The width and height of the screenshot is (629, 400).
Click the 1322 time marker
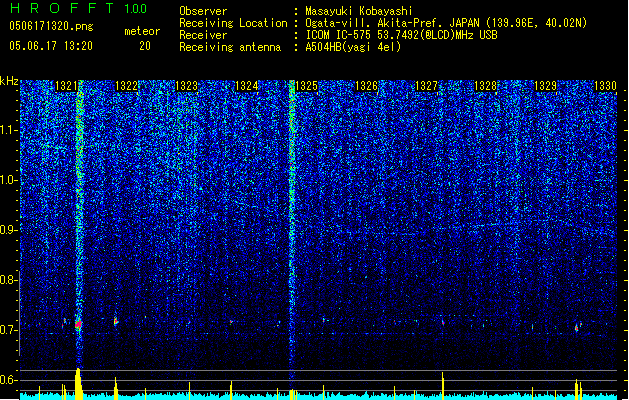tap(126, 86)
